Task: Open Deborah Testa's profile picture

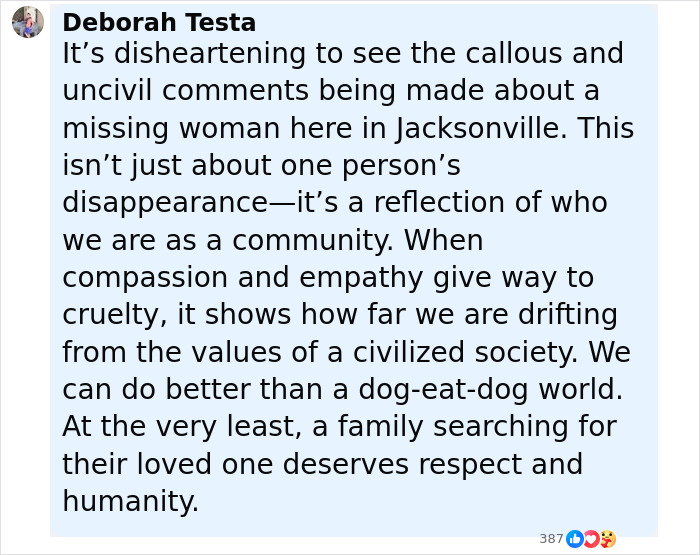Action: (28, 22)
